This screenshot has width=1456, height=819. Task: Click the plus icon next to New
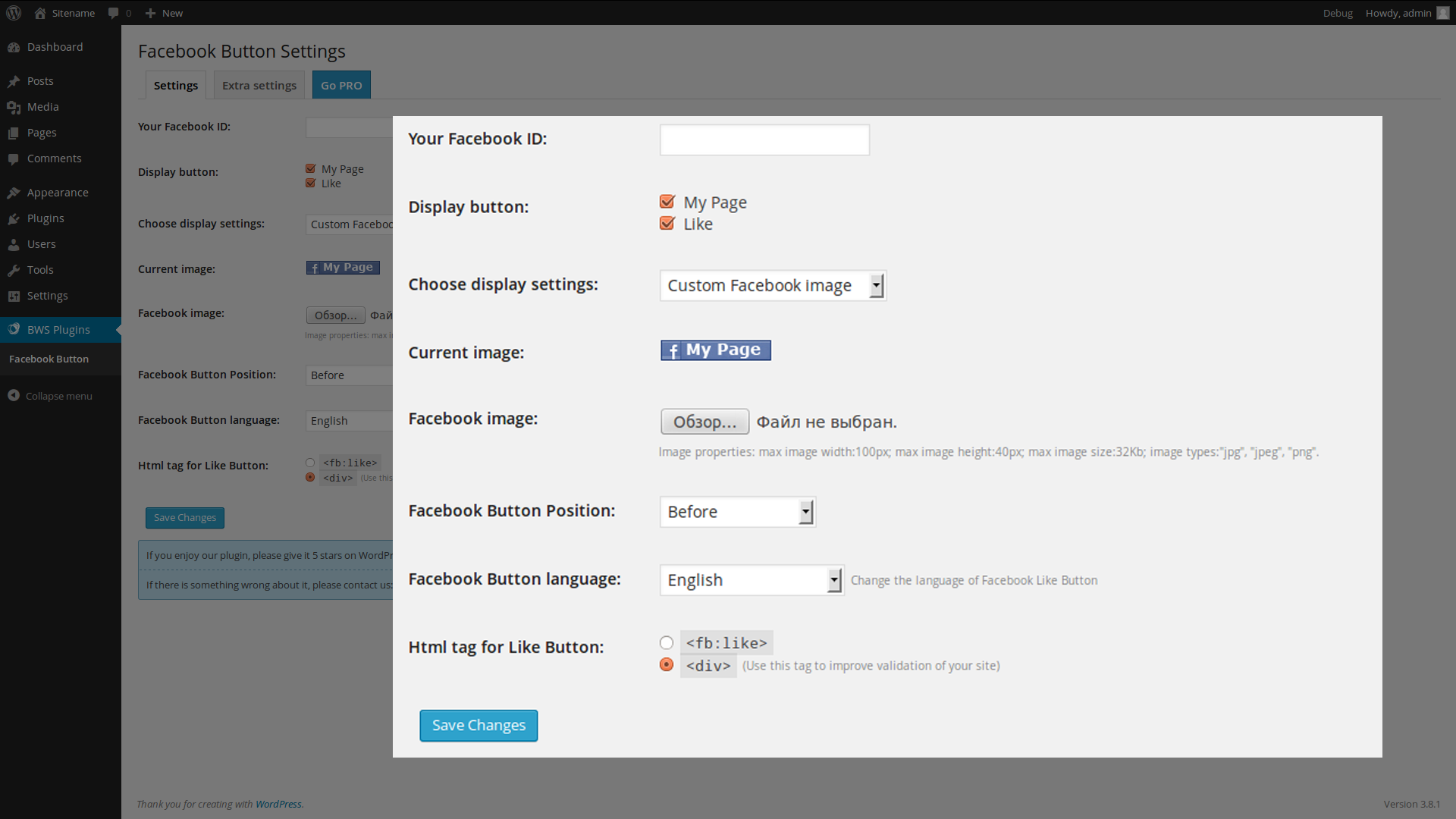click(x=150, y=13)
